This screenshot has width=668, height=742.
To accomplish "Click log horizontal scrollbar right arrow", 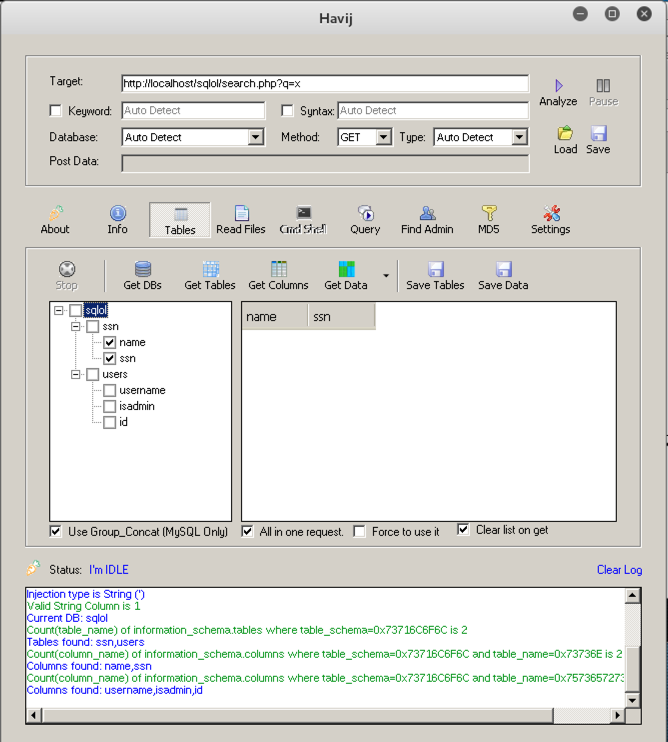I will click(x=617, y=715).
